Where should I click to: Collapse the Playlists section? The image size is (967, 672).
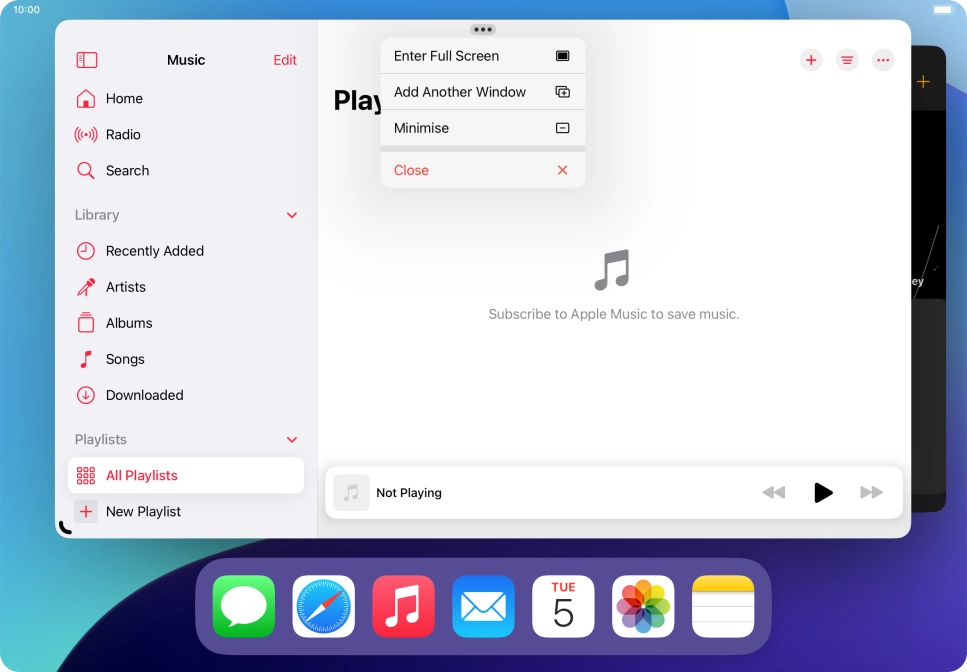(292, 439)
